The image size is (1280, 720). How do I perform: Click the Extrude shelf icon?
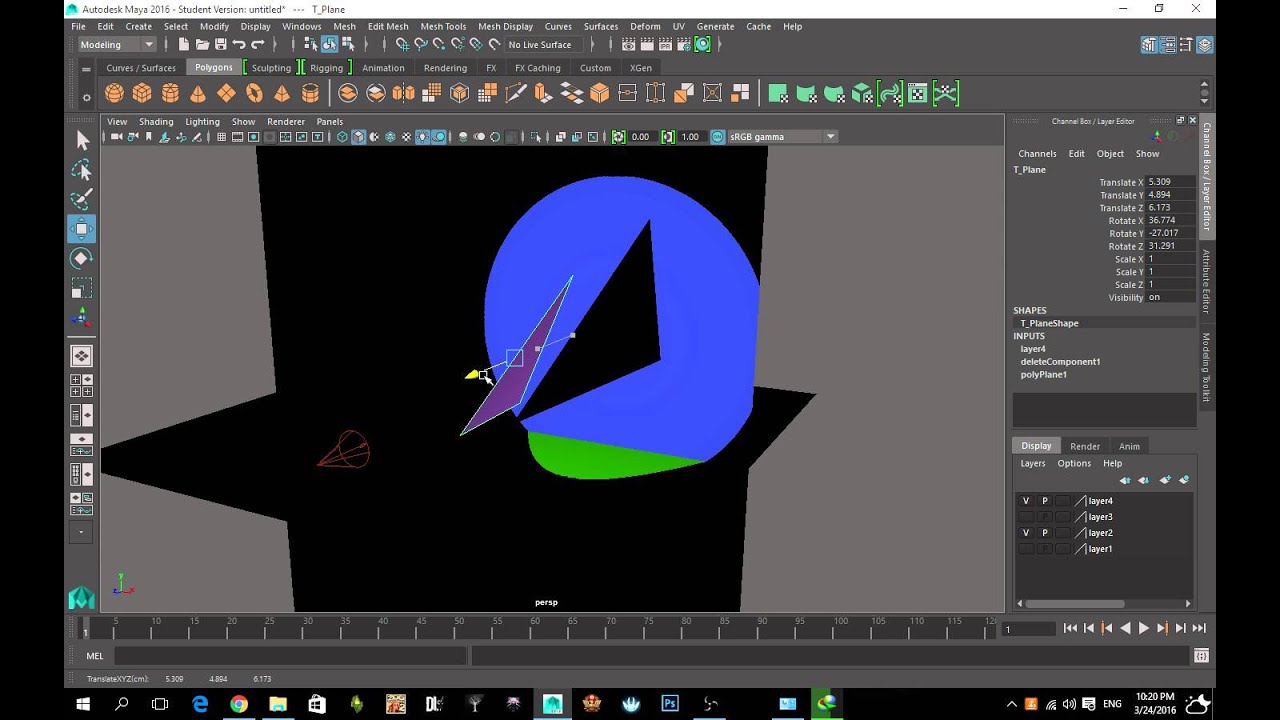(x=544, y=93)
